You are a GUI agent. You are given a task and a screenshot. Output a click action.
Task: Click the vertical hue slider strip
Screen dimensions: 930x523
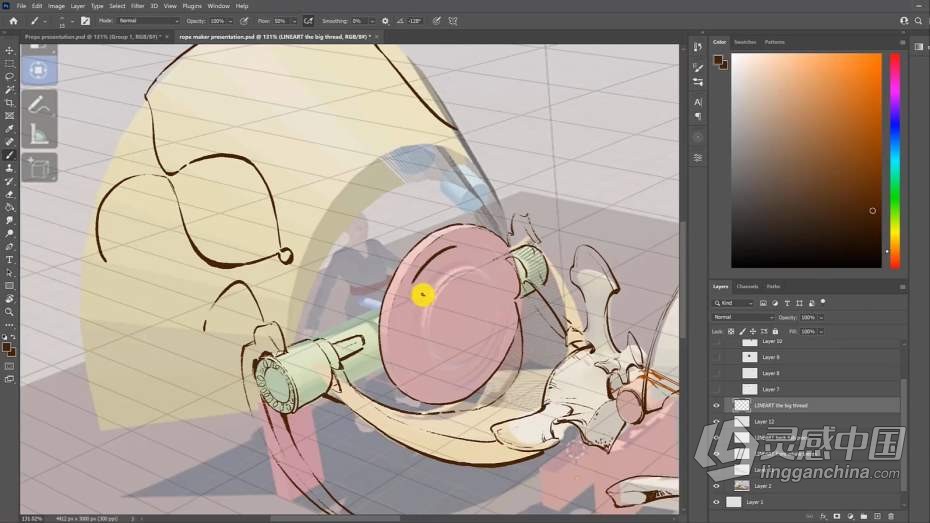tap(895, 160)
